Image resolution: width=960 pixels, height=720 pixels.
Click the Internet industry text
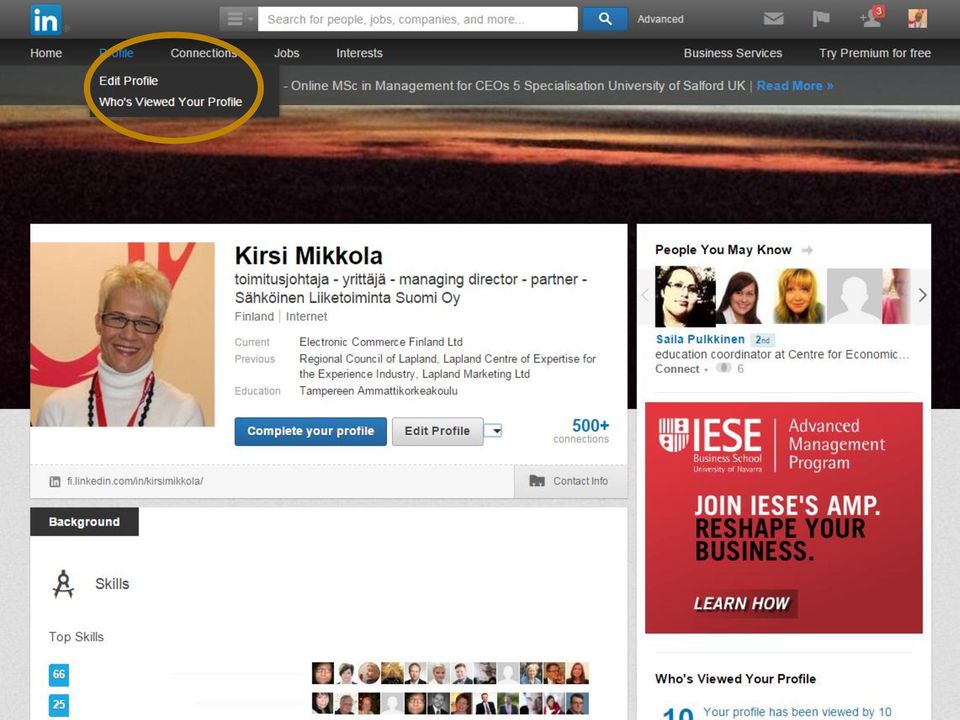[x=306, y=317]
